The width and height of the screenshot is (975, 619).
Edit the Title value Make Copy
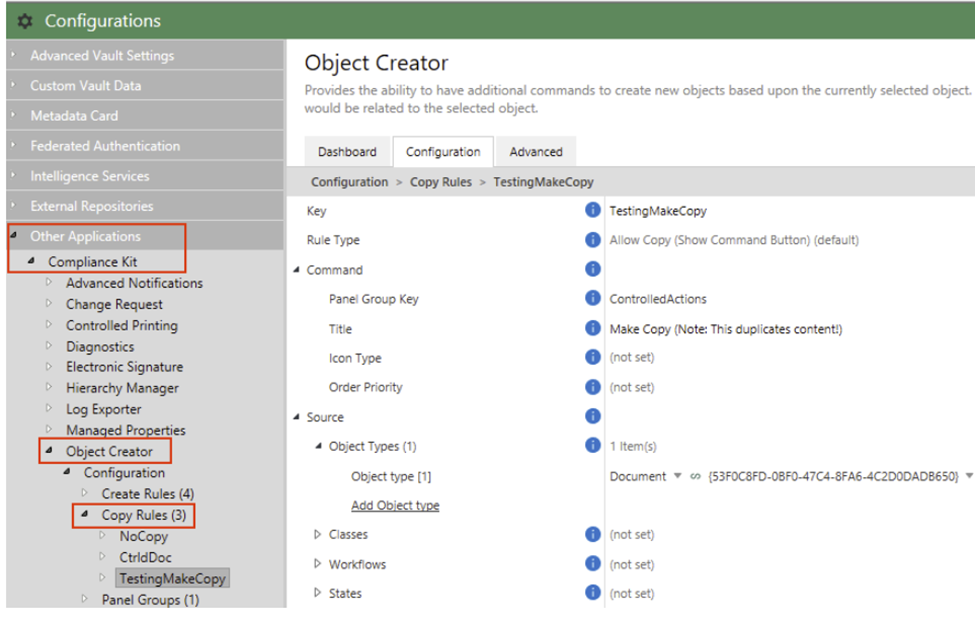pos(726,329)
